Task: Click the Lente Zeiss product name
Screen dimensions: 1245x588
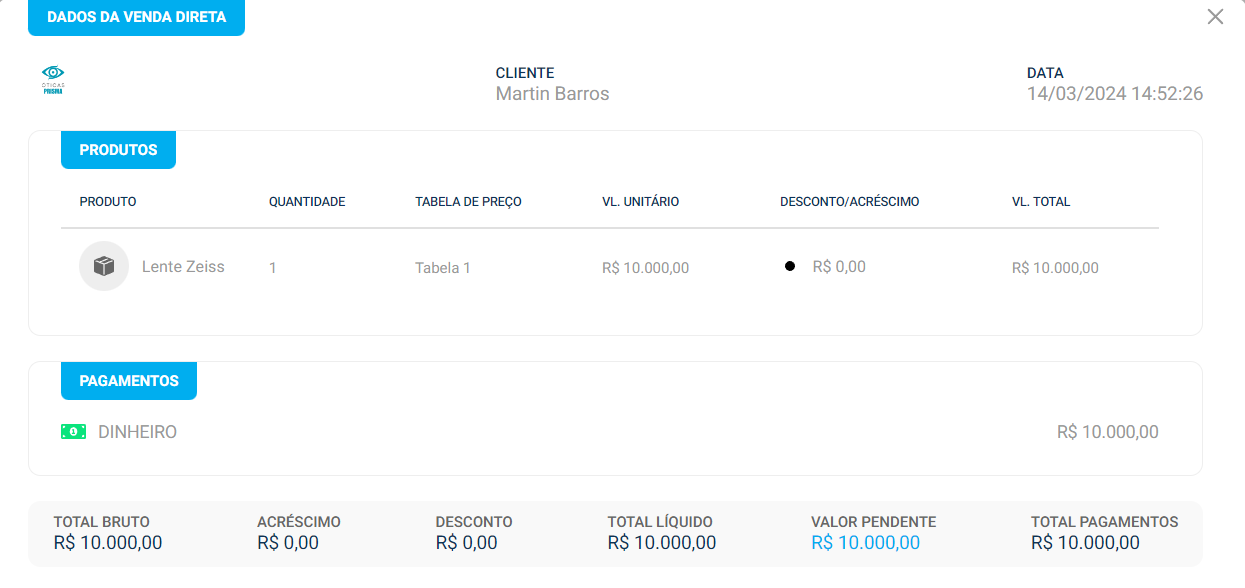Action: tap(183, 267)
